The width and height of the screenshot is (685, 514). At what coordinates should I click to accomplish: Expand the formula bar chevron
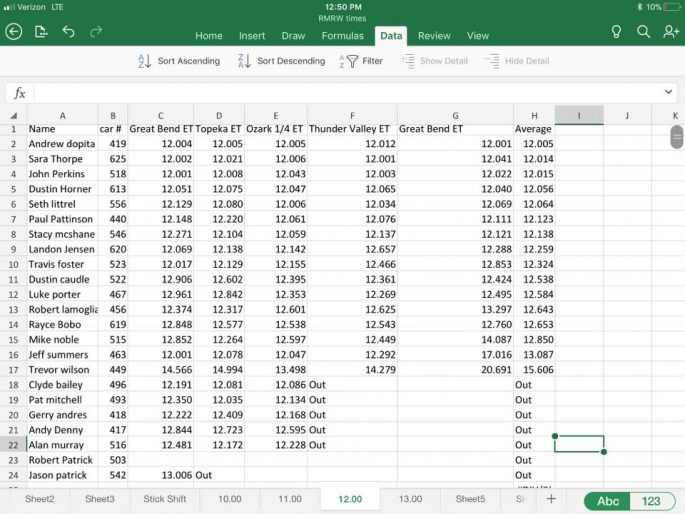[668, 92]
